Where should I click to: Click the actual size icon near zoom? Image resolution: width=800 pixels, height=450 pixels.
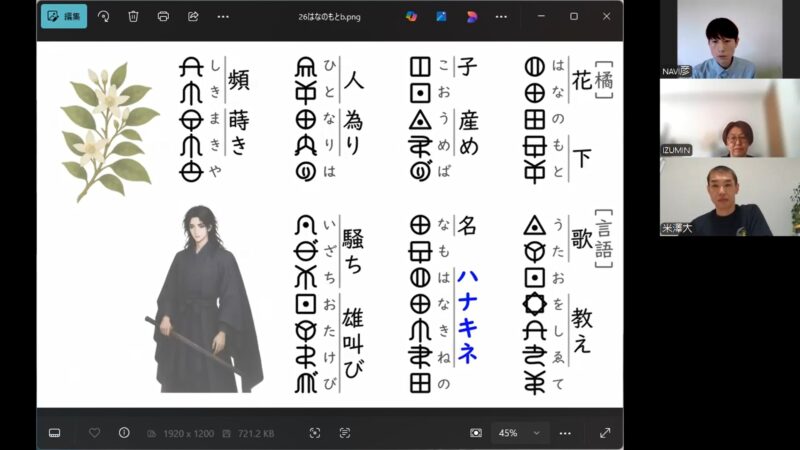pyautogui.click(x=476, y=433)
